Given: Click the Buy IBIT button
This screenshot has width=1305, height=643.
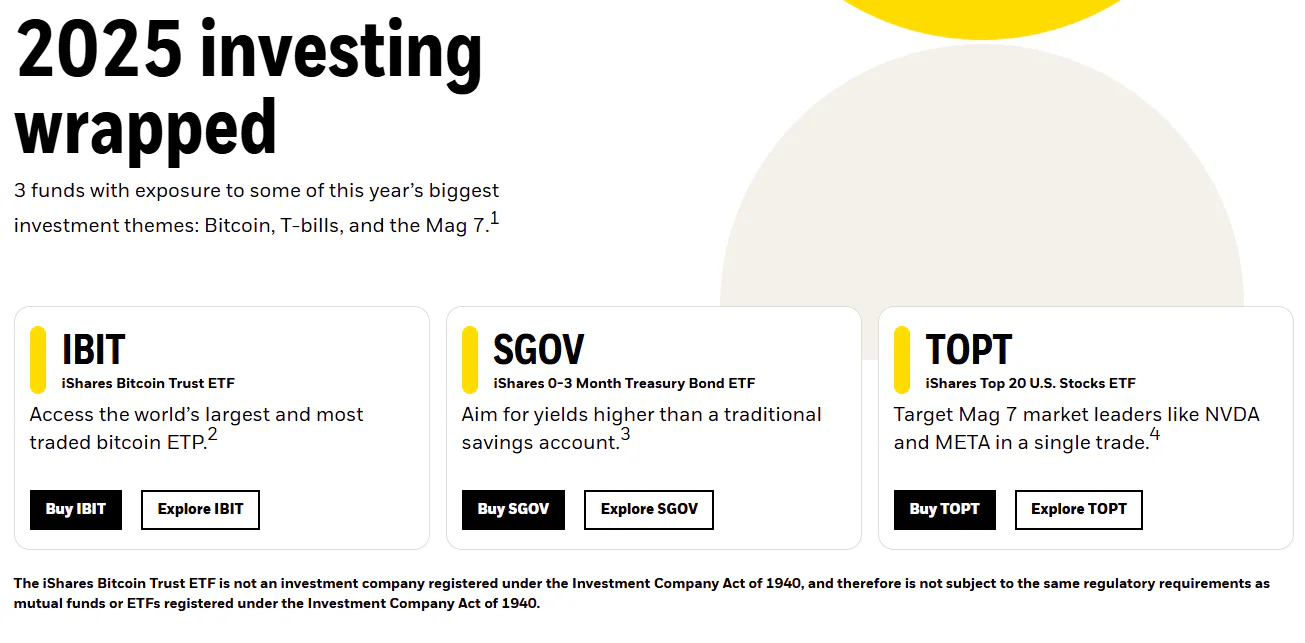Looking at the screenshot, I should [x=76, y=509].
